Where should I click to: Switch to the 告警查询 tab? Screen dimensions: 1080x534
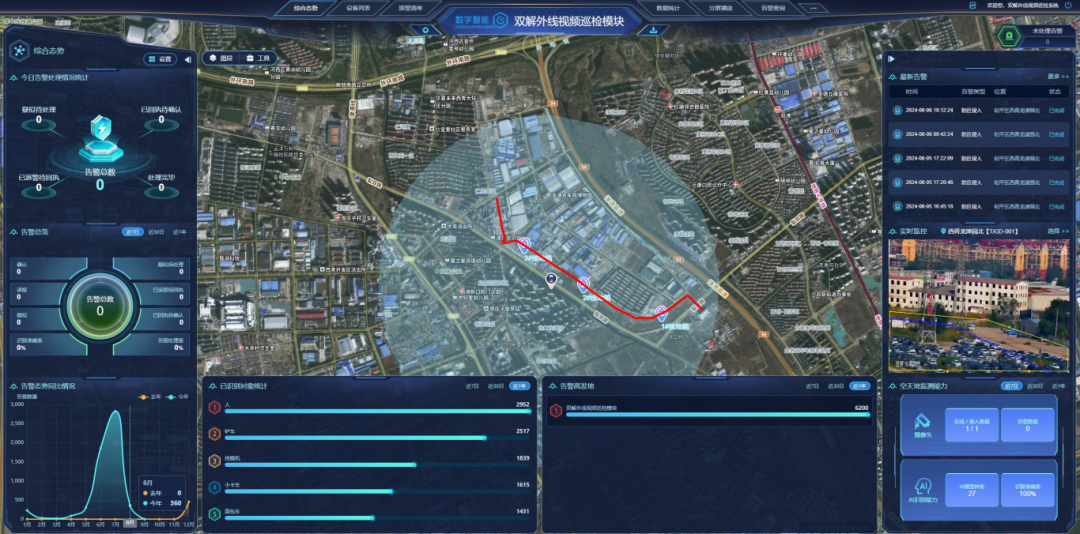(x=771, y=9)
